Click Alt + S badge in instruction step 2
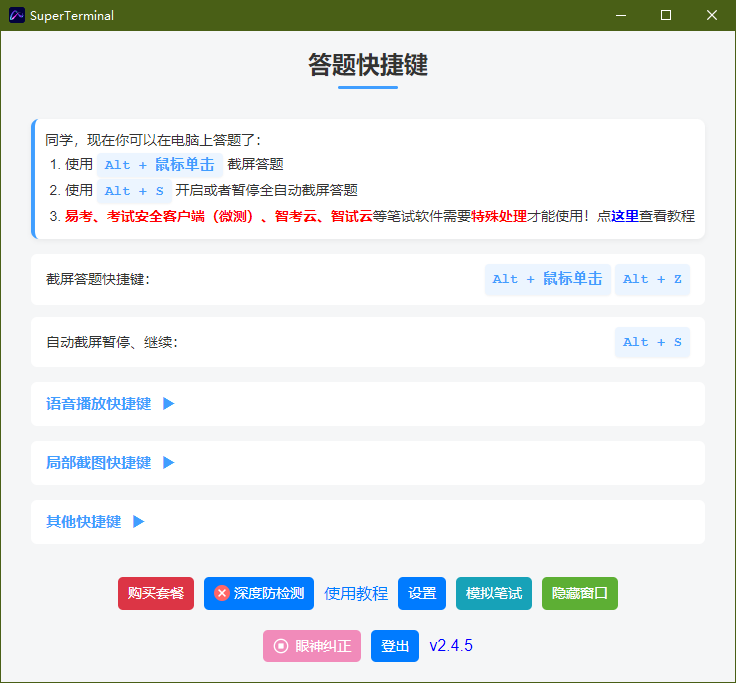 click(134, 191)
